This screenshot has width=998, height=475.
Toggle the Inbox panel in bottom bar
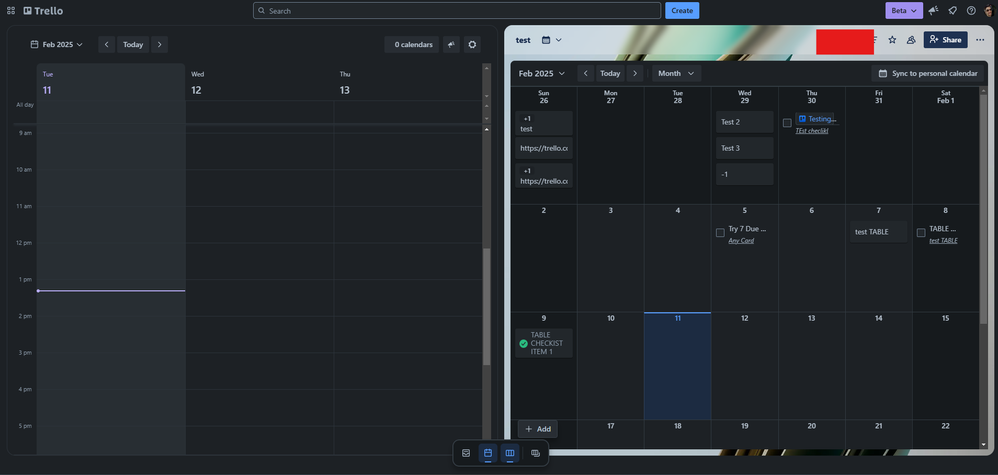coord(466,453)
